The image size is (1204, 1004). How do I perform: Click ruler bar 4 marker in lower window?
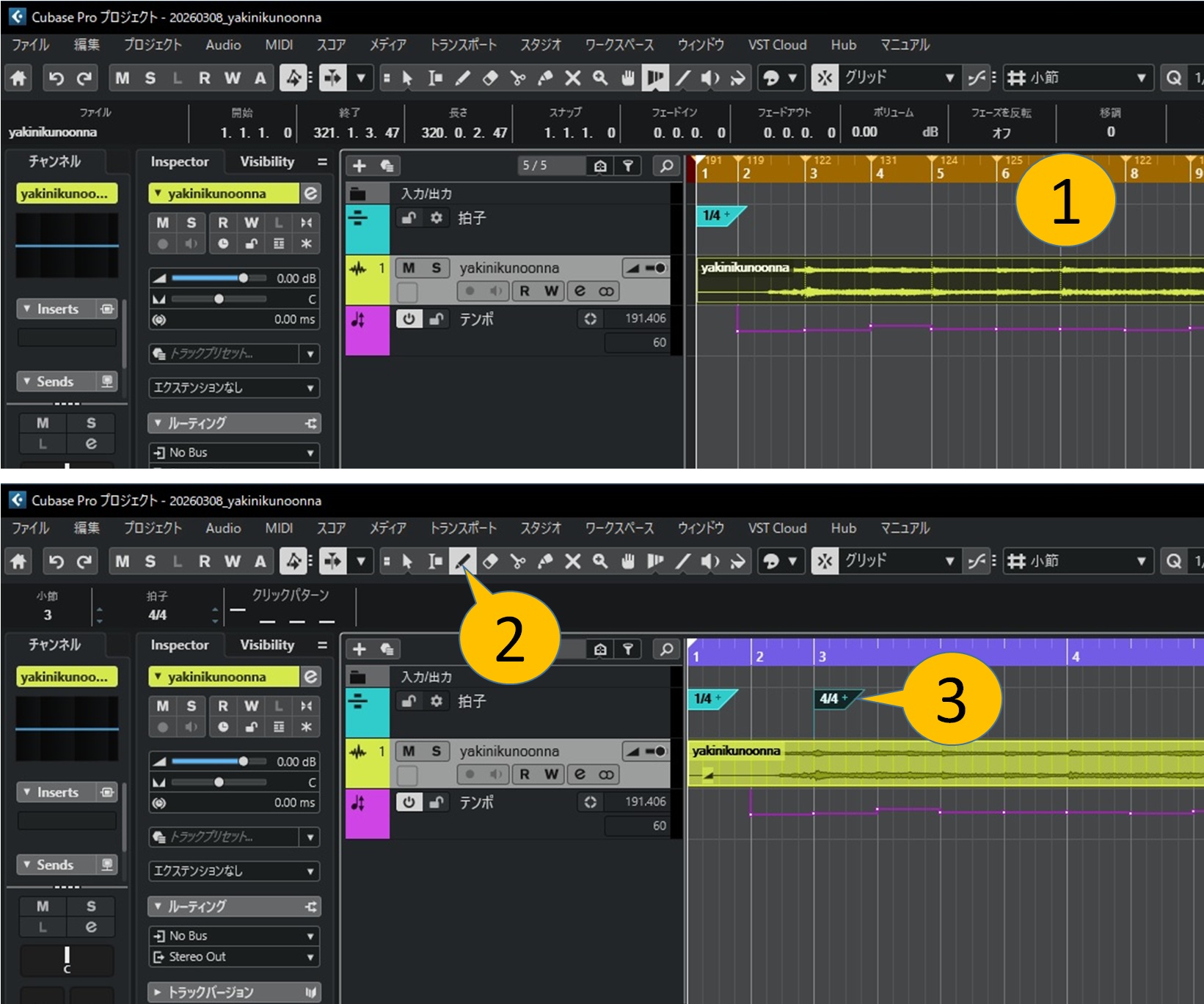[1075, 656]
